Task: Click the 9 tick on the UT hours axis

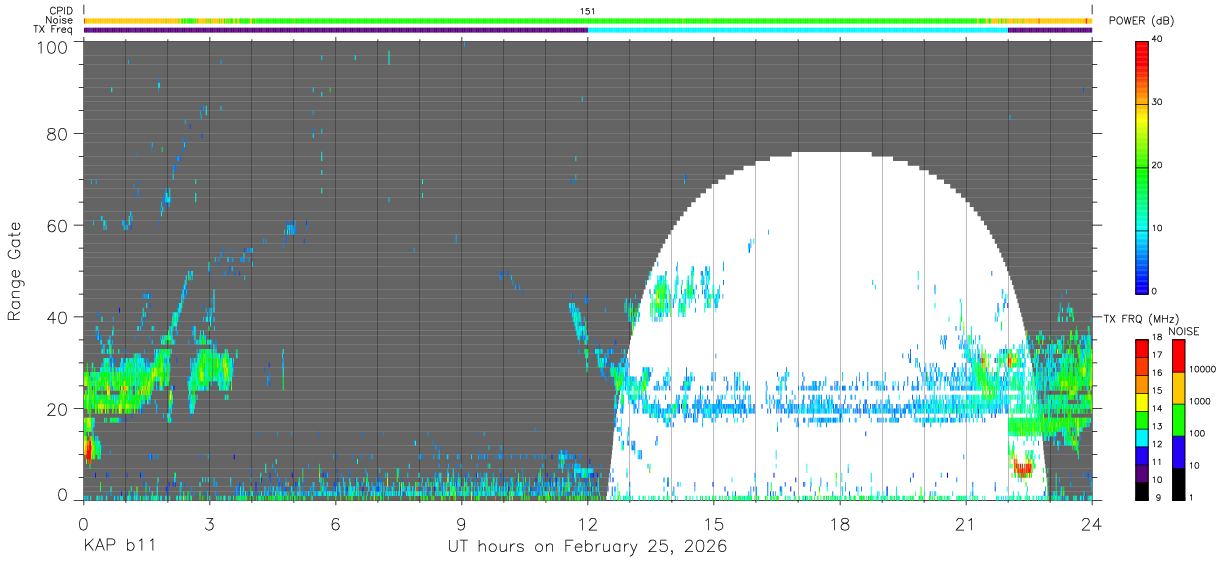Action: pyautogui.click(x=461, y=524)
